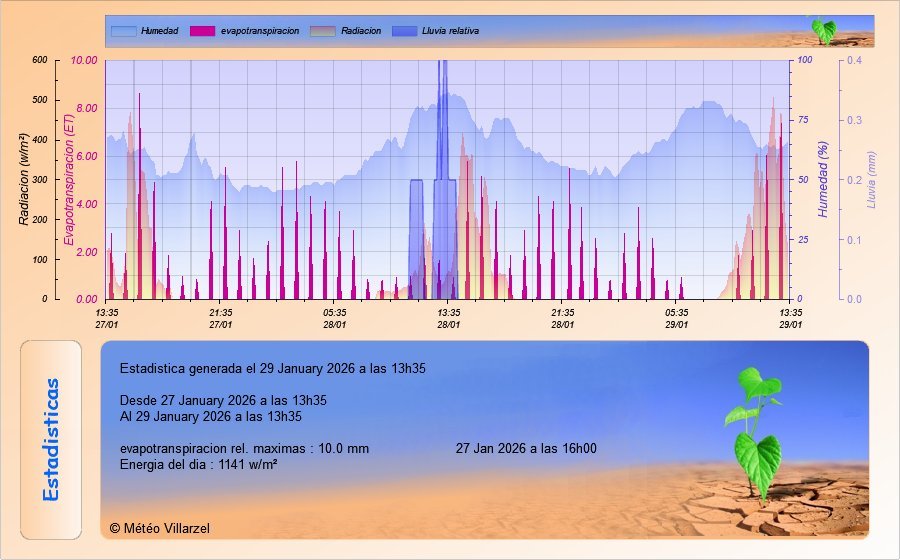Open the © Météo Villarzel credit link
Image resolution: width=900 pixels, height=560 pixels.
click(x=160, y=528)
